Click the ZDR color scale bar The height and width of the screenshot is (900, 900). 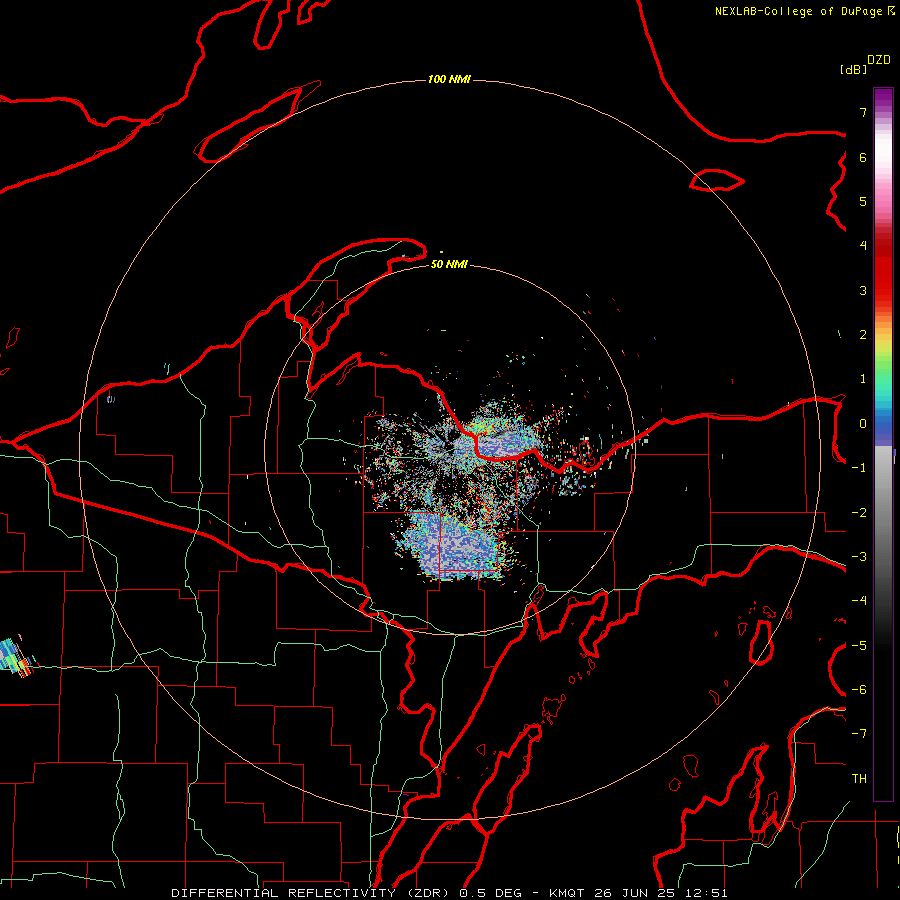(x=883, y=444)
